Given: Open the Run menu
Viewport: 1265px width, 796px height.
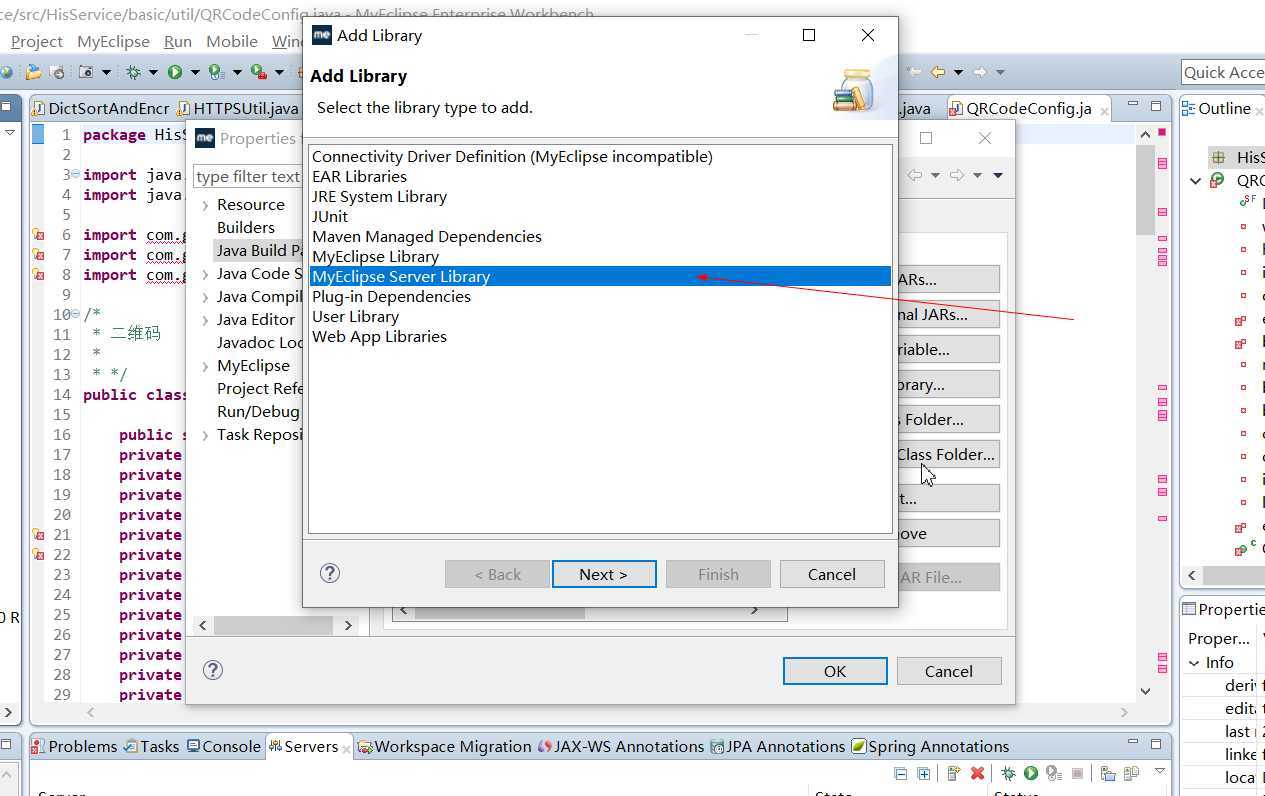Looking at the screenshot, I should click(178, 41).
